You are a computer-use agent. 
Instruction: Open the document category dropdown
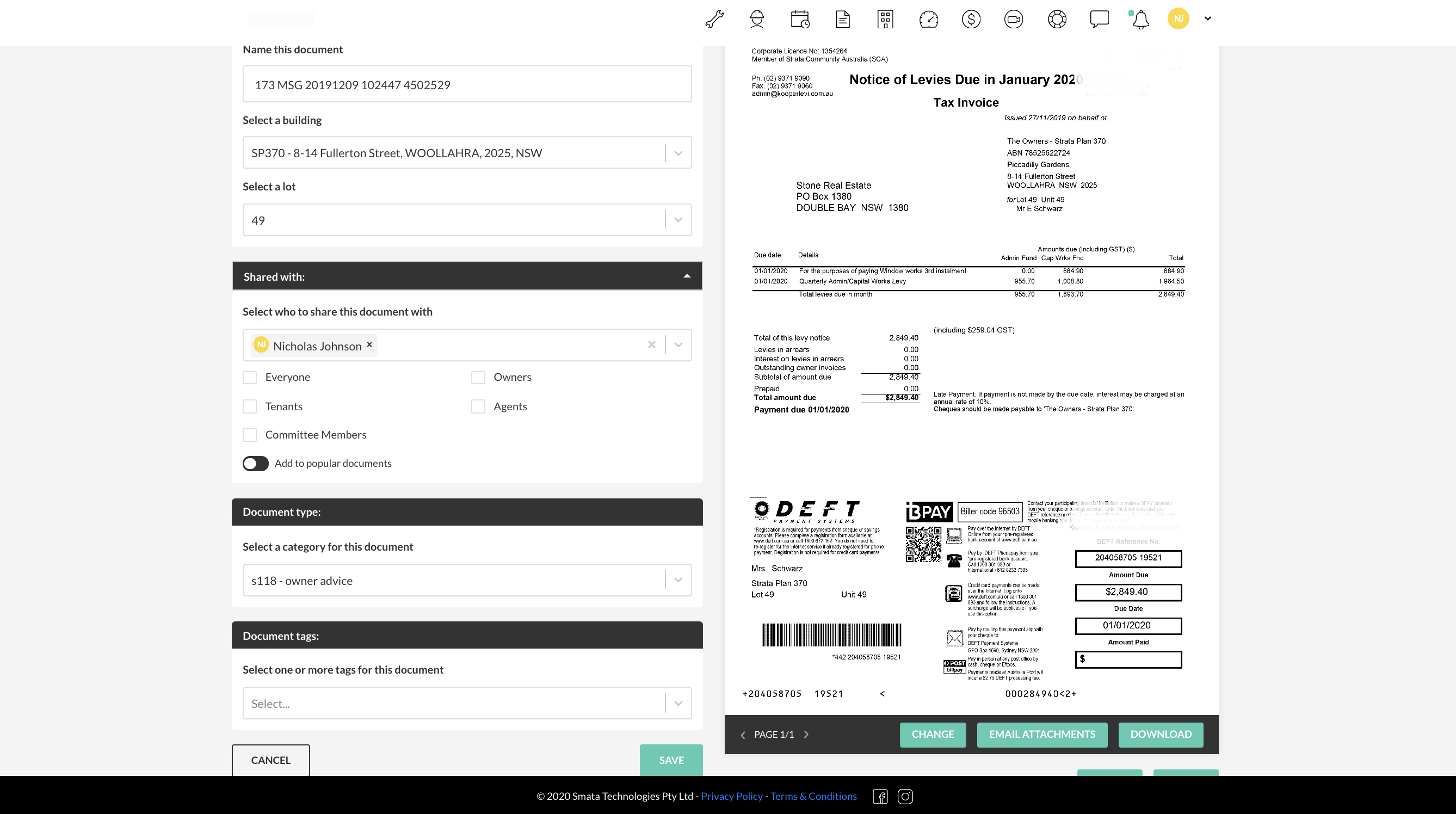pos(467,581)
